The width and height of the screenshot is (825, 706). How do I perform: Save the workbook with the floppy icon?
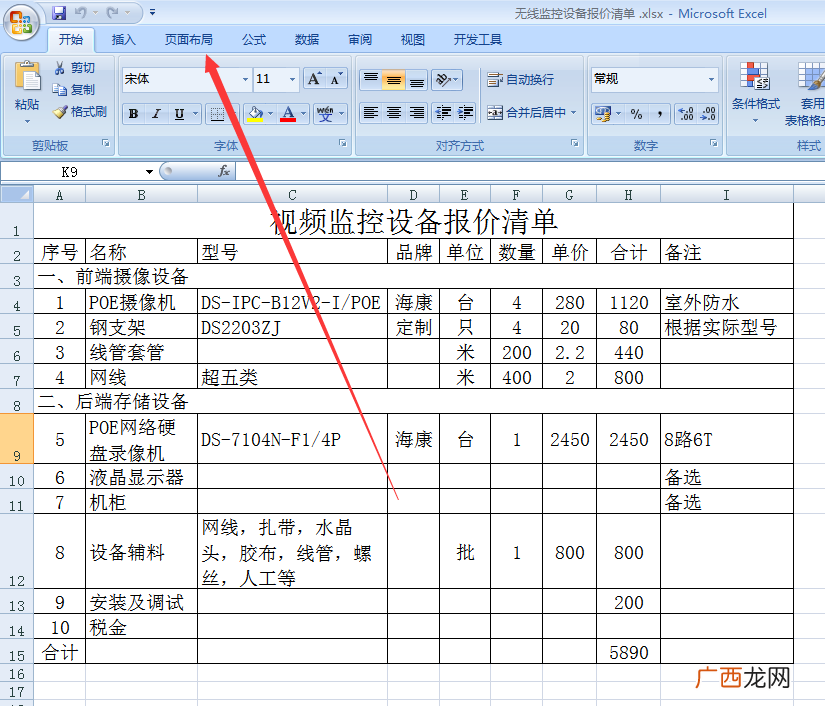[x=59, y=12]
